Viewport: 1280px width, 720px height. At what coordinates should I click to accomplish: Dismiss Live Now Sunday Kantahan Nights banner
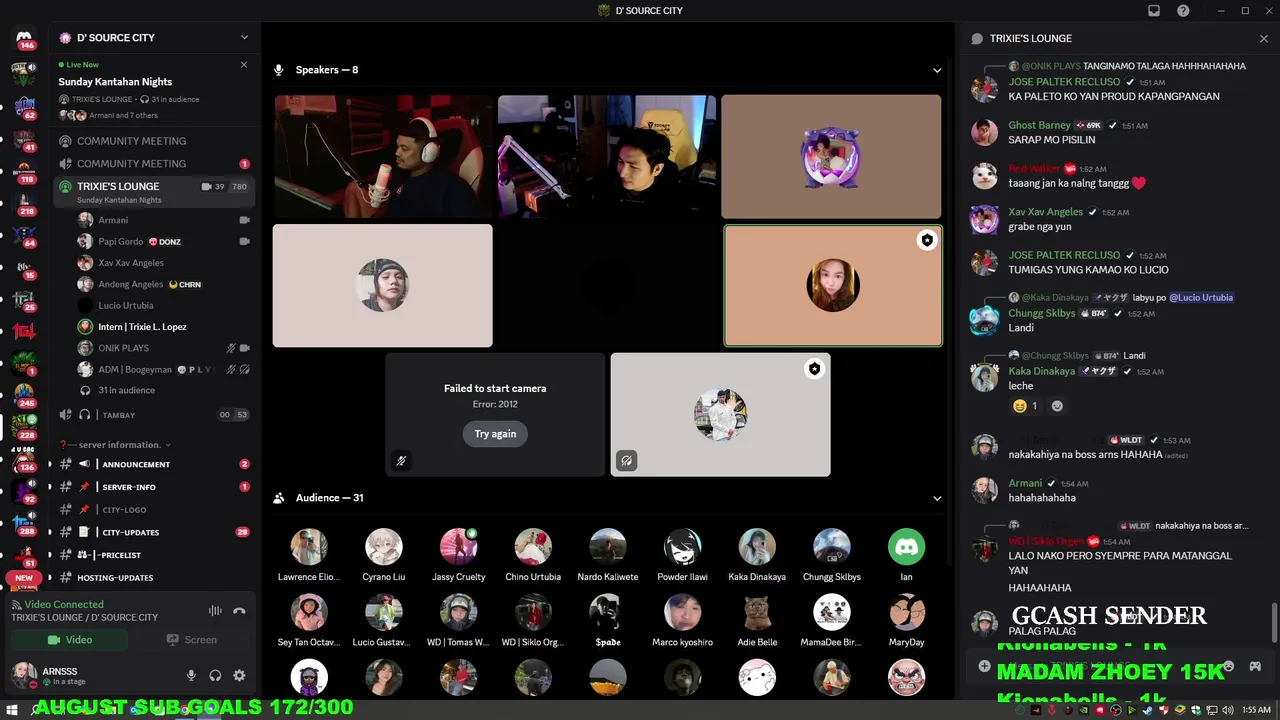pyautogui.click(x=244, y=65)
